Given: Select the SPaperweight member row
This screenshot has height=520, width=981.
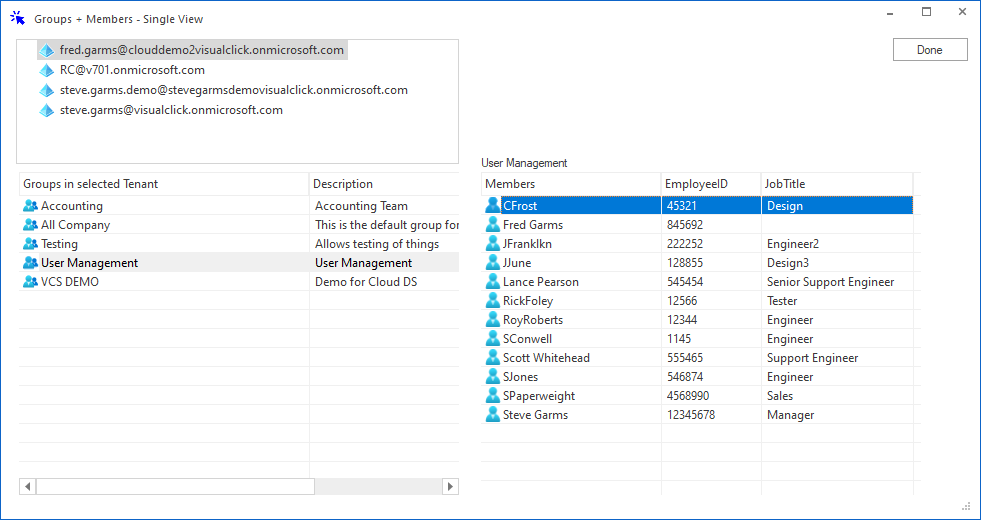Looking at the screenshot, I should coord(538,396).
